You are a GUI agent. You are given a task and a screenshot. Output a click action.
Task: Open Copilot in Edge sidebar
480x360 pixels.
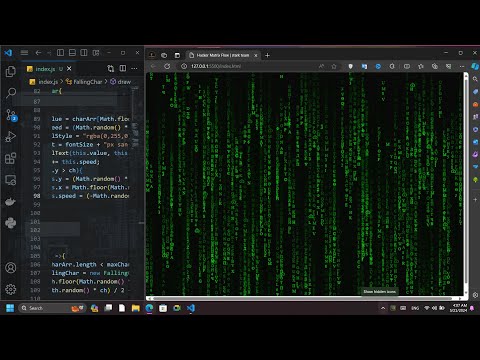pos(475,66)
